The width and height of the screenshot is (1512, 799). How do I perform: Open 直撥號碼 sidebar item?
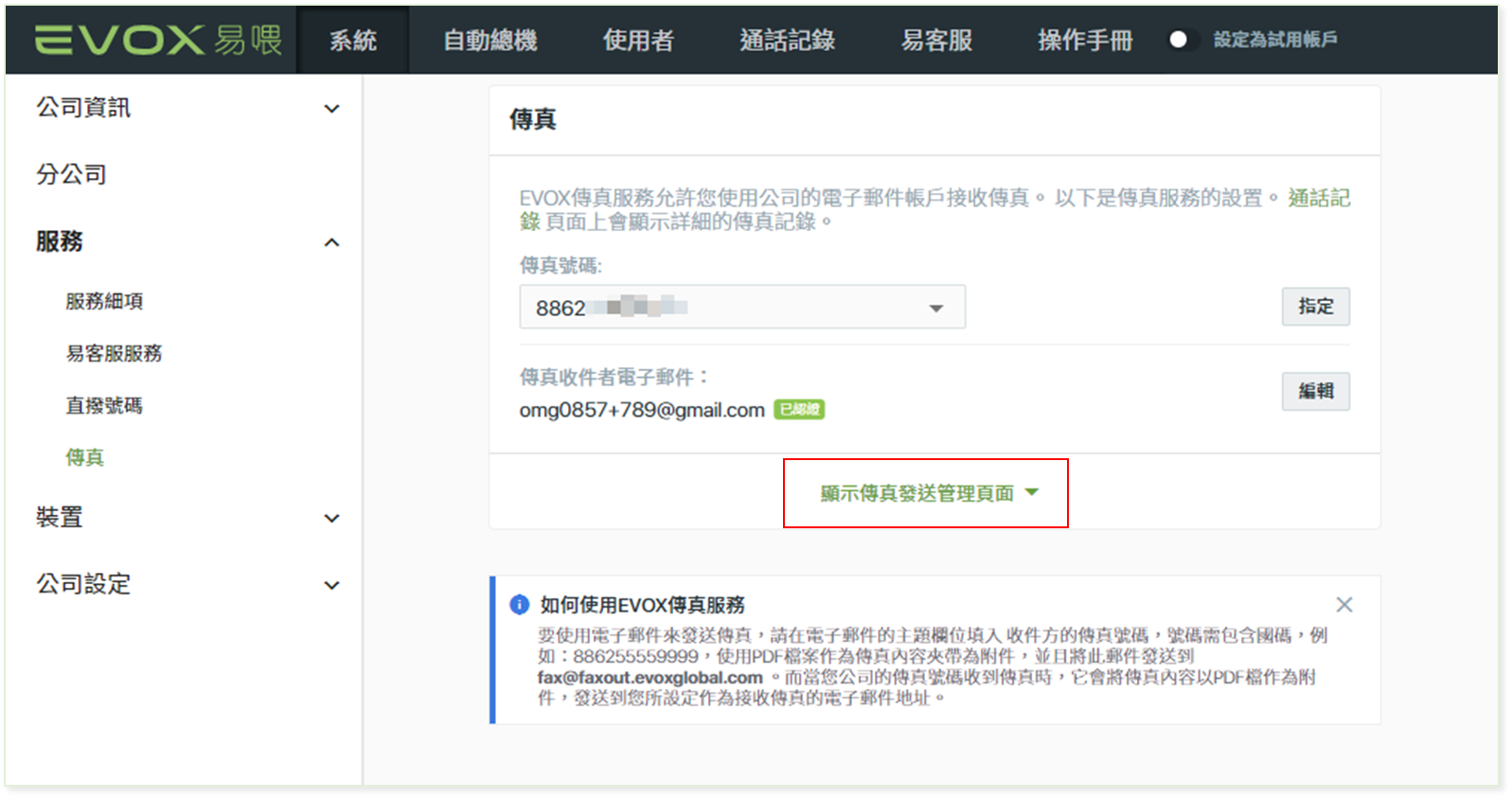tap(104, 405)
